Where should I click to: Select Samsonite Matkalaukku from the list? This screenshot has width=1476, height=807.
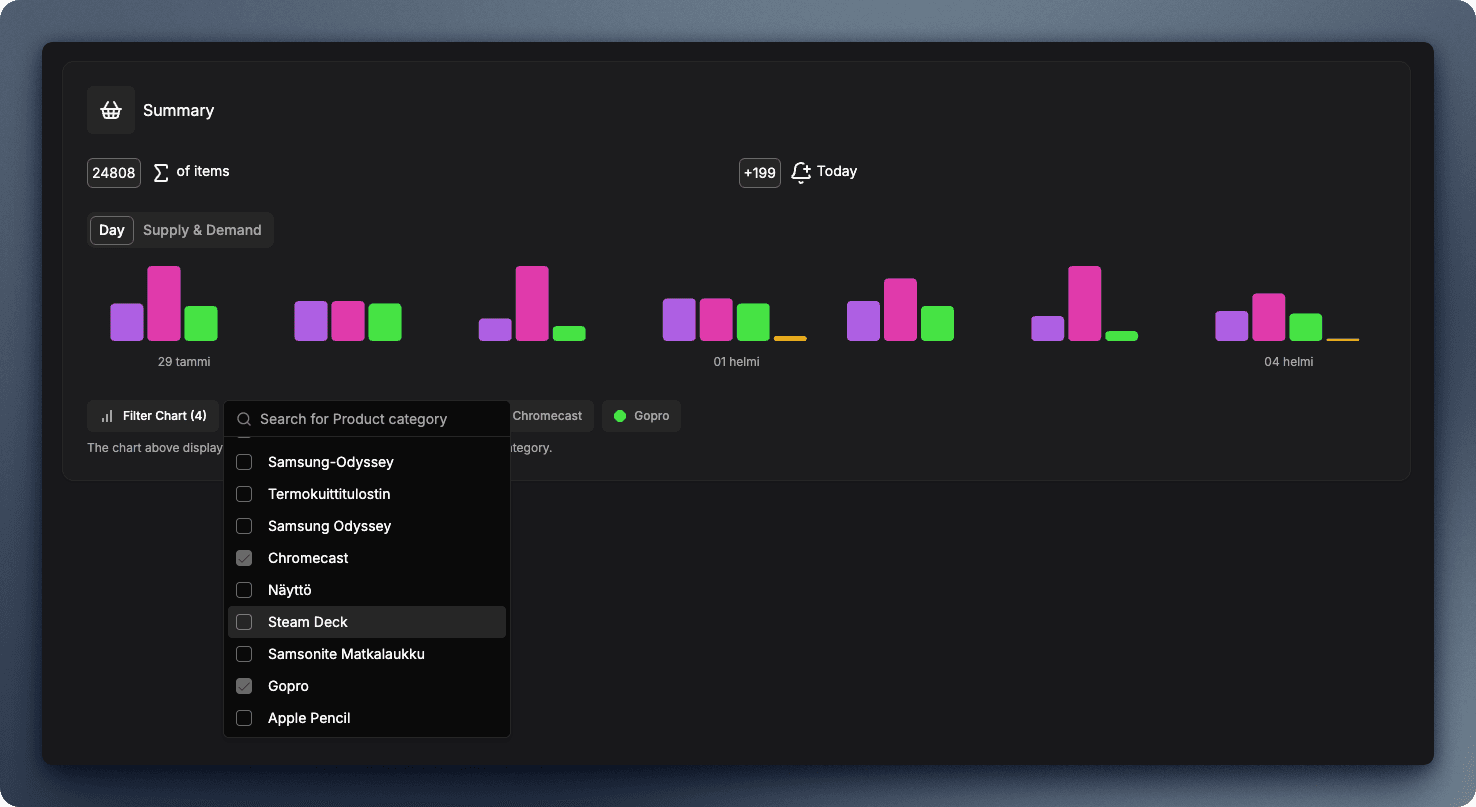click(346, 654)
